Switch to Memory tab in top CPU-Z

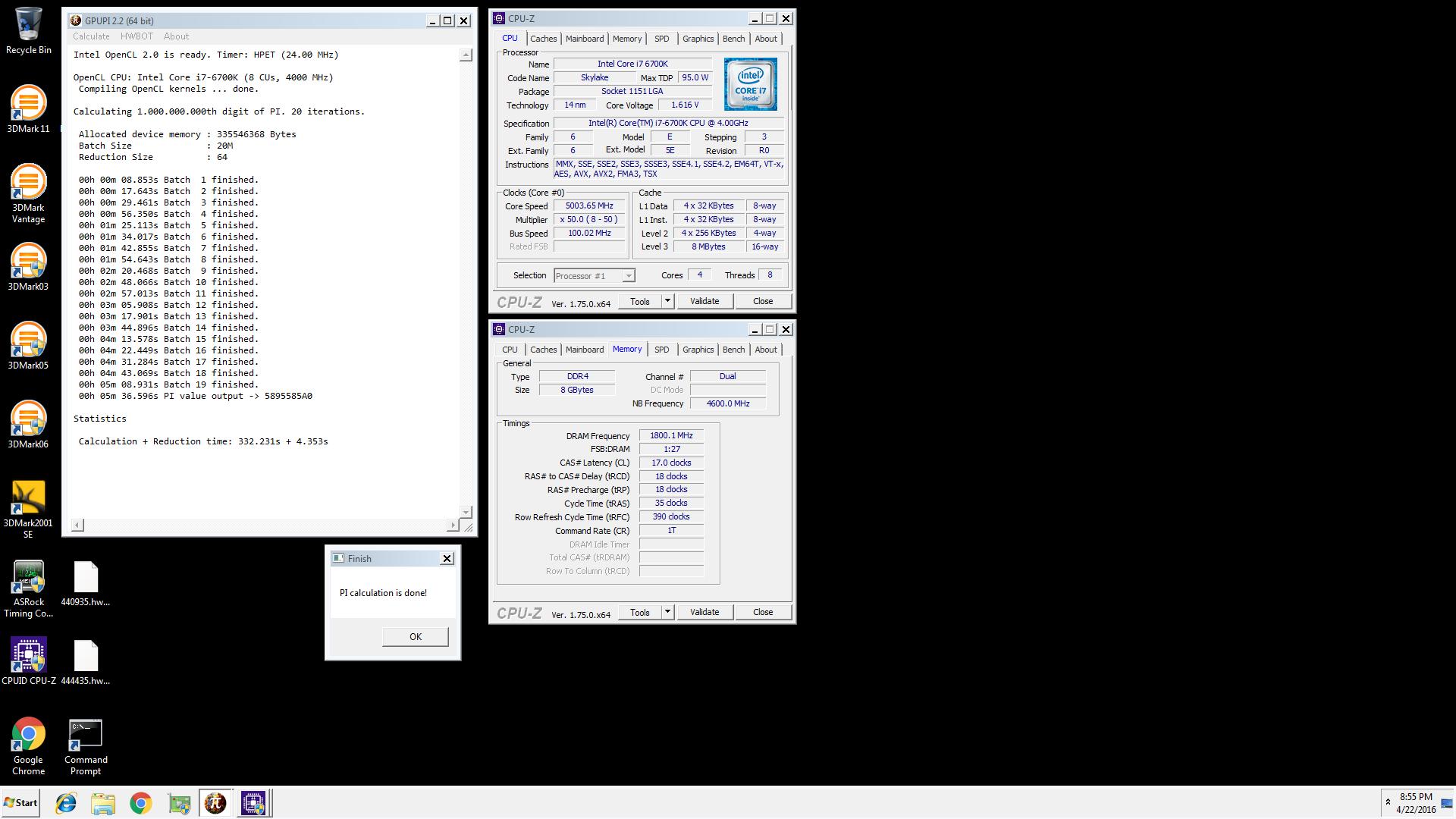pos(627,39)
